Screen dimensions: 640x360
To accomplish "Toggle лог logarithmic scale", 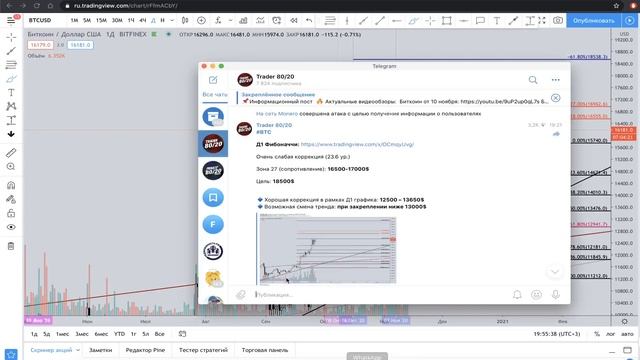I will pyautogui.click(x=610, y=333).
